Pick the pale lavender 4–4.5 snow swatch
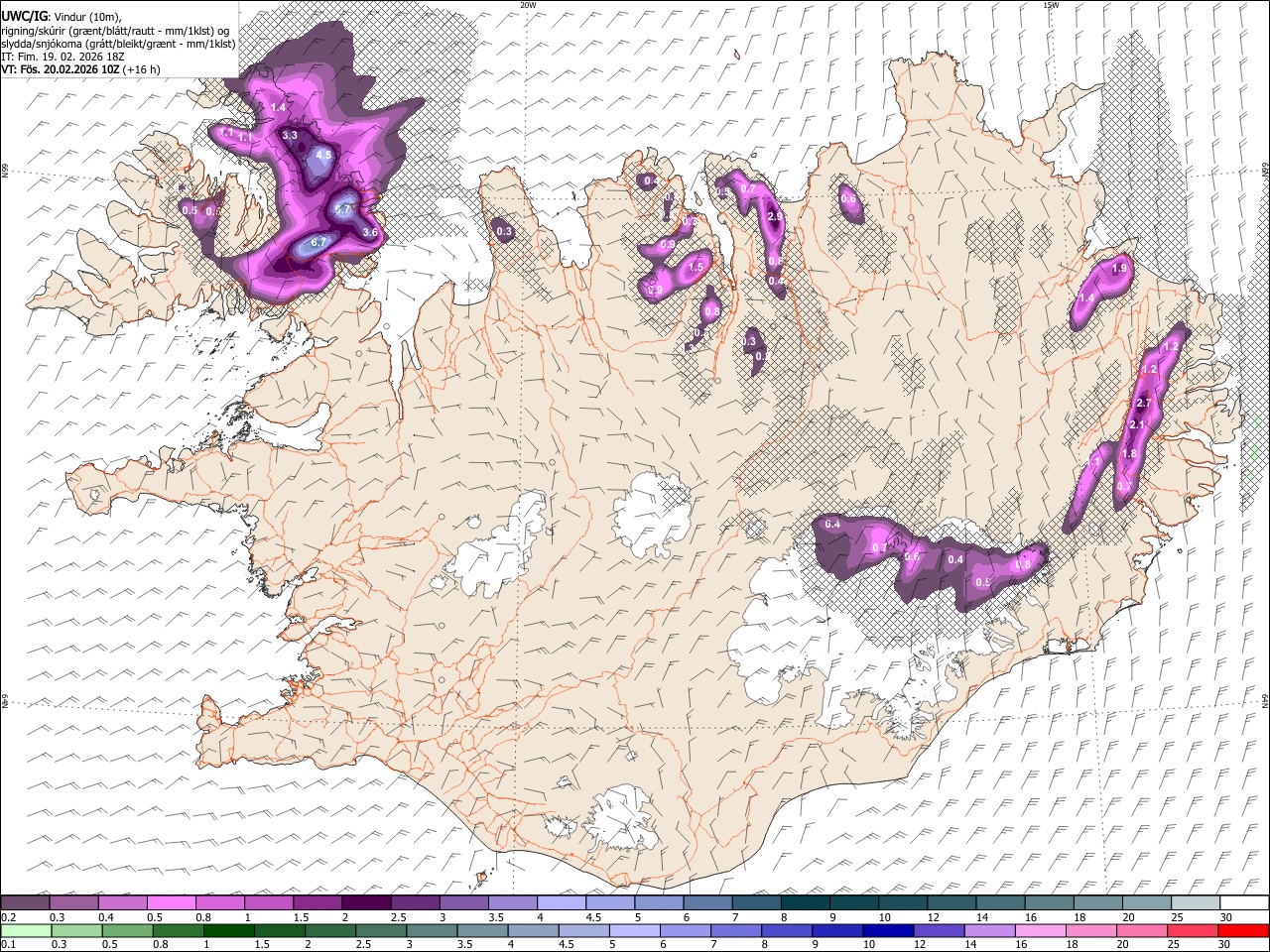1270x952 pixels. pyautogui.click(x=561, y=903)
